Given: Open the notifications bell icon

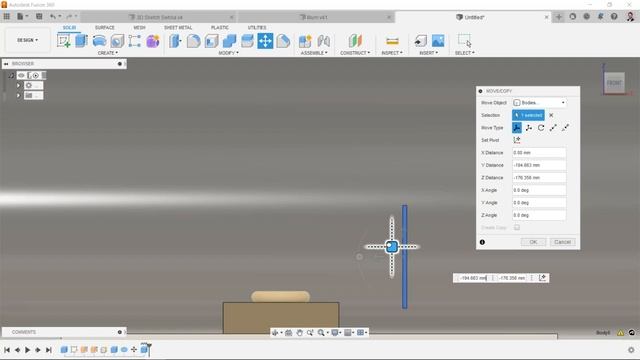Looking at the screenshot, I should (600, 17).
